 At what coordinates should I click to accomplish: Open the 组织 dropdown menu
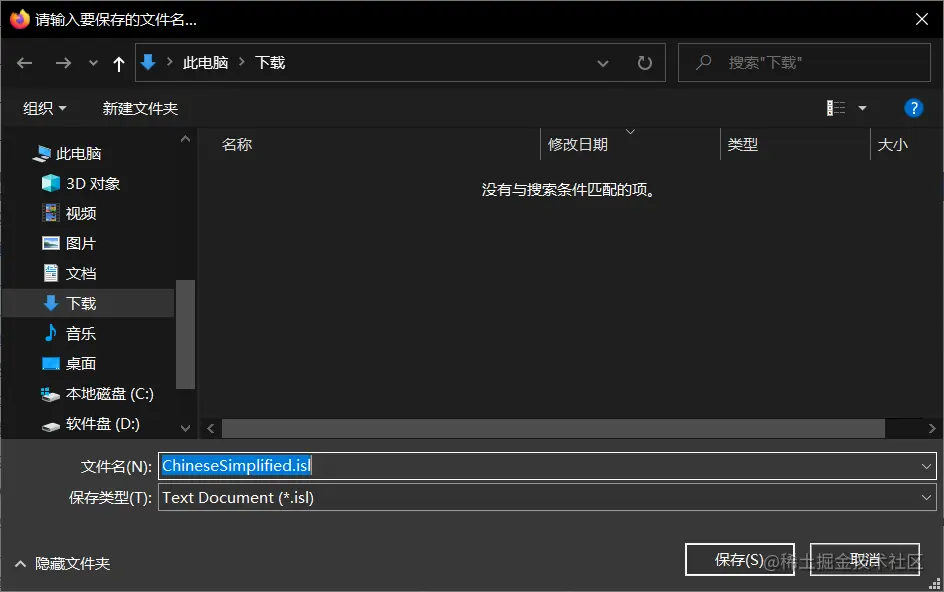click(44, 107)
